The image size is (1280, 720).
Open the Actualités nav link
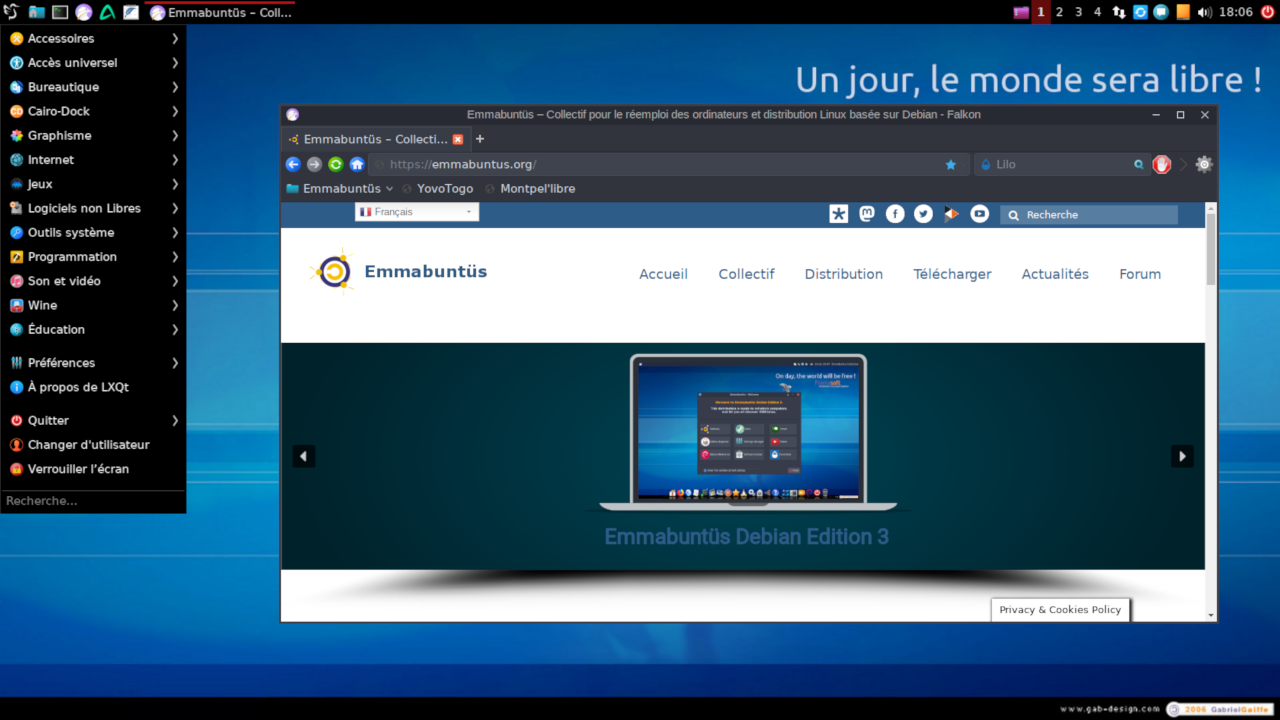(1055, 274)
